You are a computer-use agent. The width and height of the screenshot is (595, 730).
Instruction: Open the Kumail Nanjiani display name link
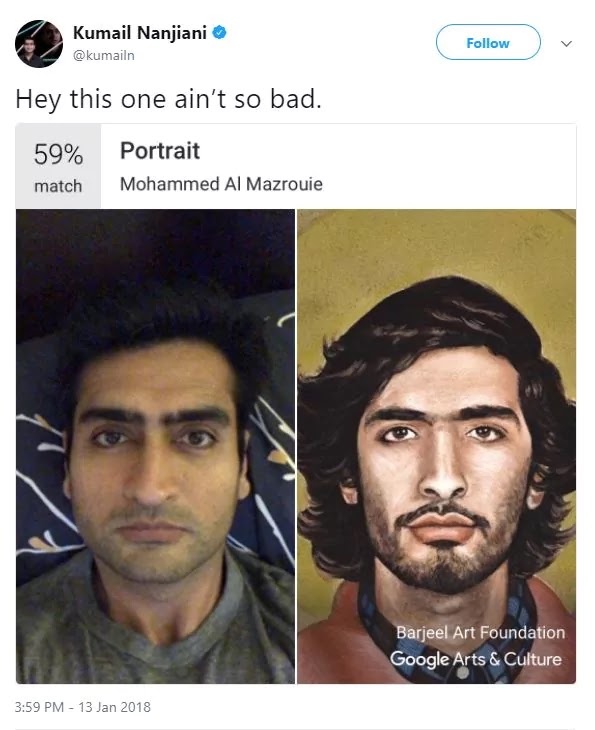[140, 33]
